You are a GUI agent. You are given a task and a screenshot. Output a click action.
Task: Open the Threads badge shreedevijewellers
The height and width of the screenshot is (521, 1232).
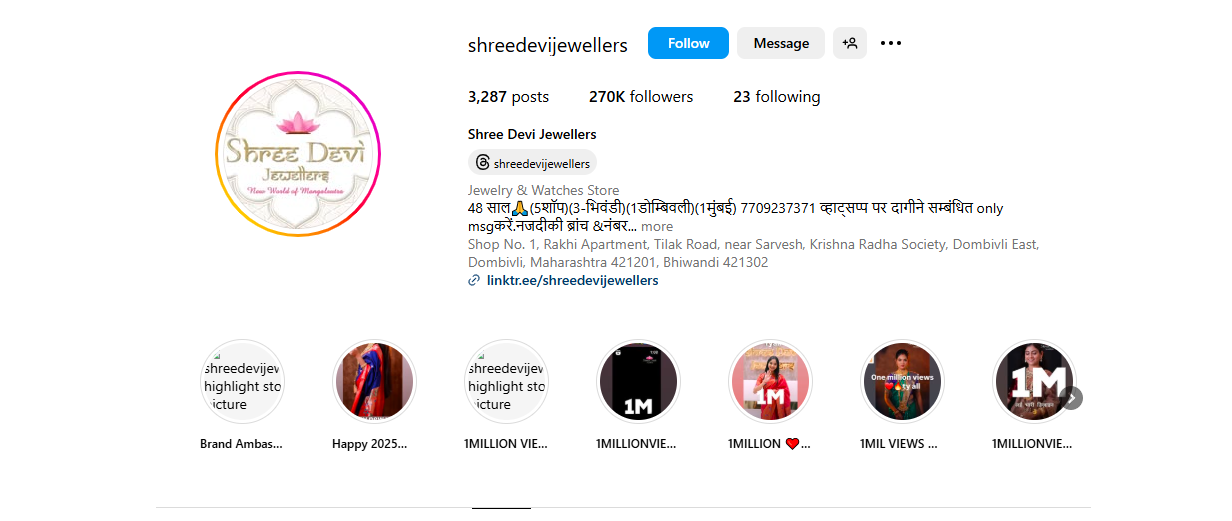532,163
